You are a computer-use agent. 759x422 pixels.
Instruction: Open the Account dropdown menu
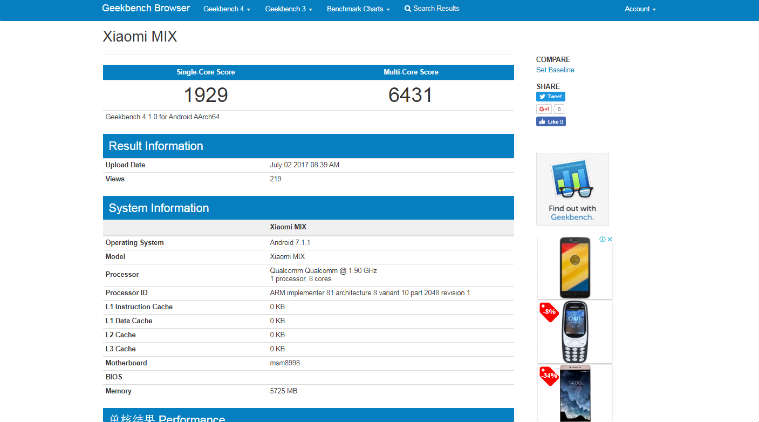pyautogui.click(x=639, y=9)
